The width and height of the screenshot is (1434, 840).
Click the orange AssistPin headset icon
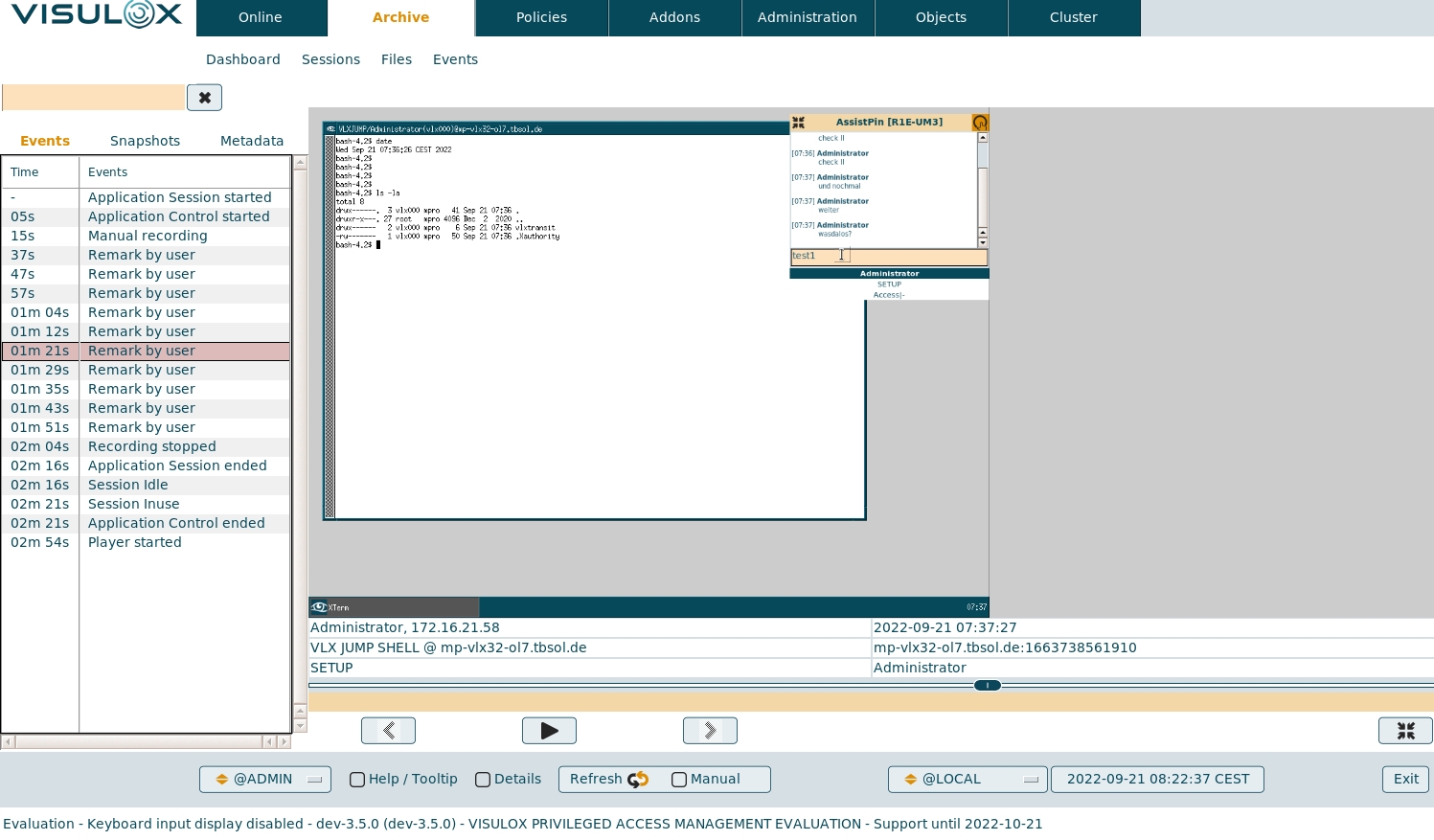click(x=979, y=123)
